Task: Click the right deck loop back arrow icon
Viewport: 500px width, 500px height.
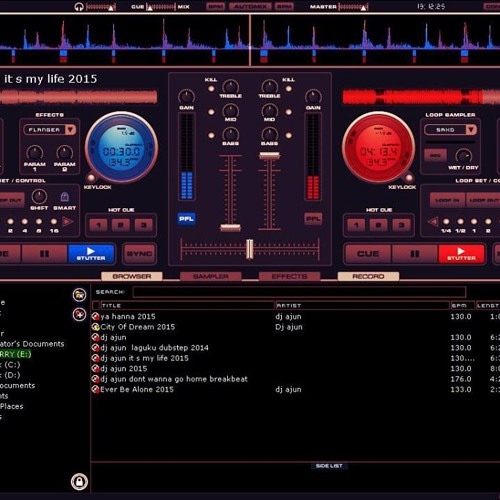Action: [433, 221]
